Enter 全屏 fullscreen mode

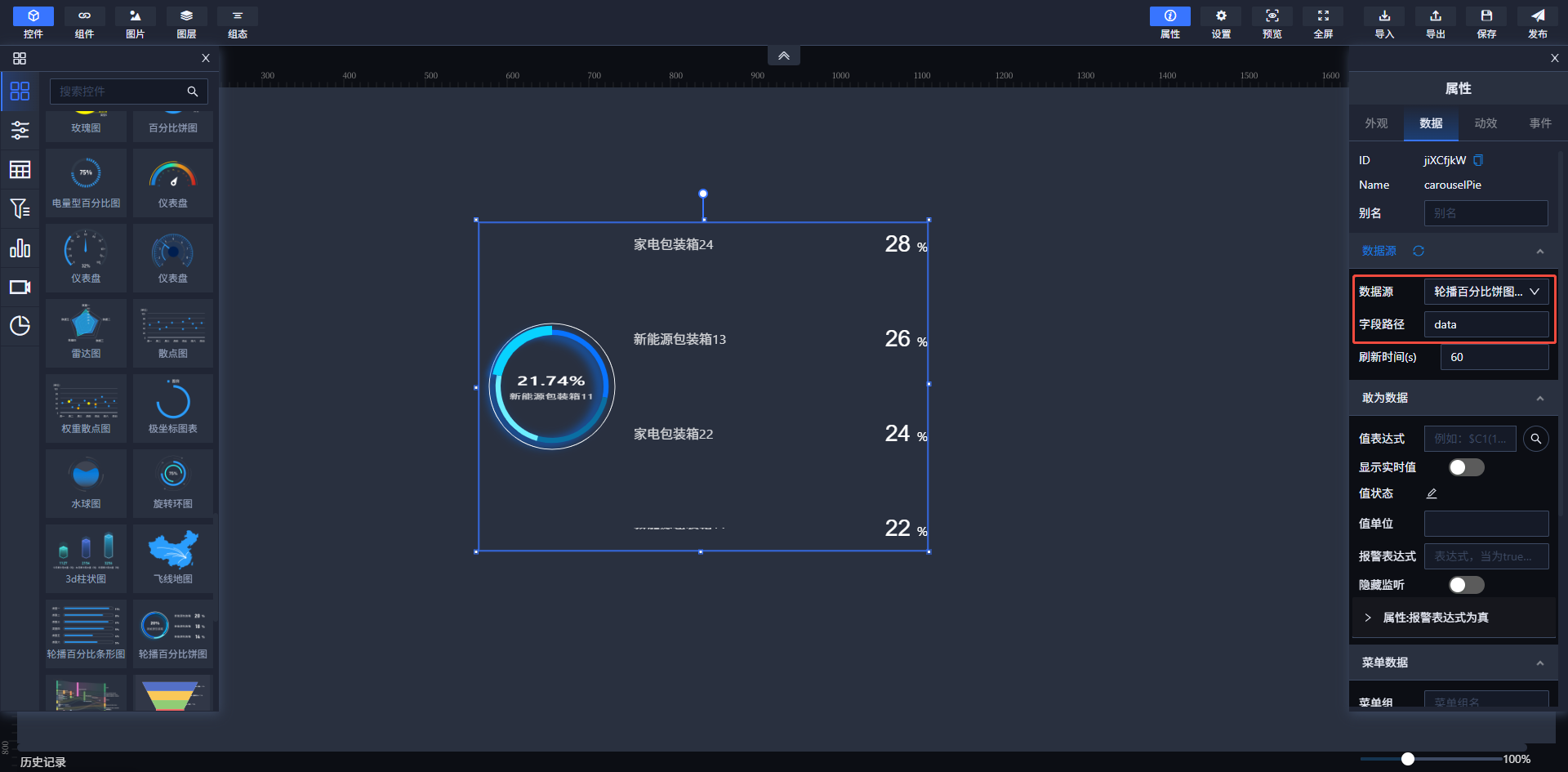[1323, 22]
